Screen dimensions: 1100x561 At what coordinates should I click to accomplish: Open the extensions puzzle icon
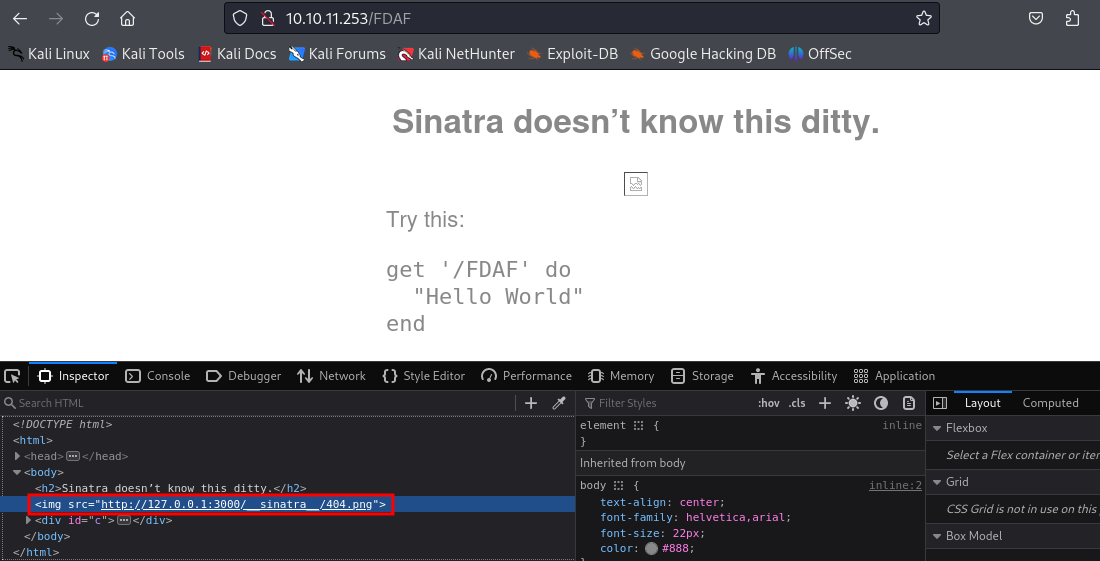(1073, 18)
